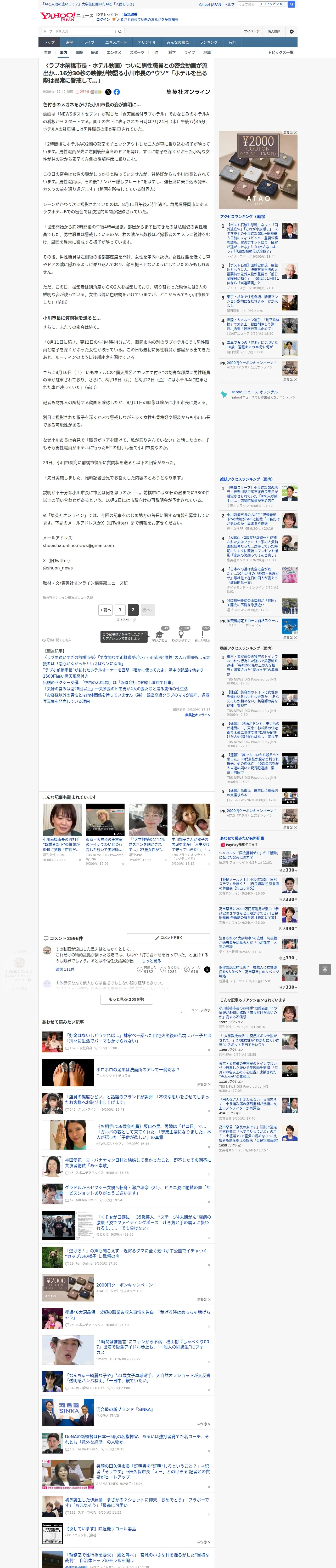
Task: Toggle the コメント非表示 checkbox
Action: pyautogui.click(x=183, y=1010)
